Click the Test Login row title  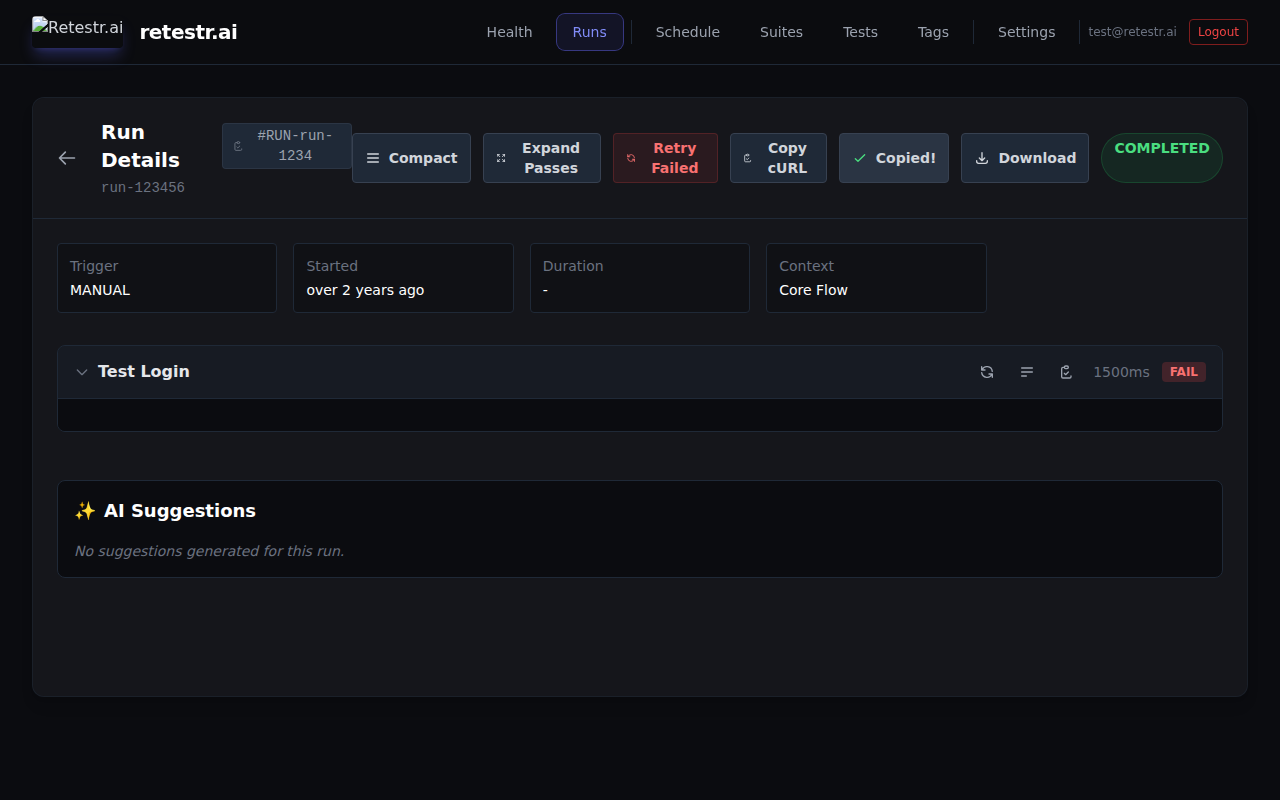[x=144, y=371]
